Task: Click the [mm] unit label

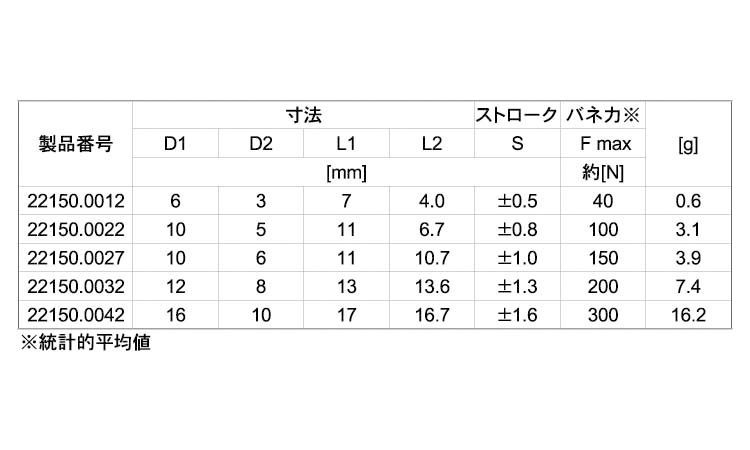Action: pyautogui.click(x=346, y=173)
